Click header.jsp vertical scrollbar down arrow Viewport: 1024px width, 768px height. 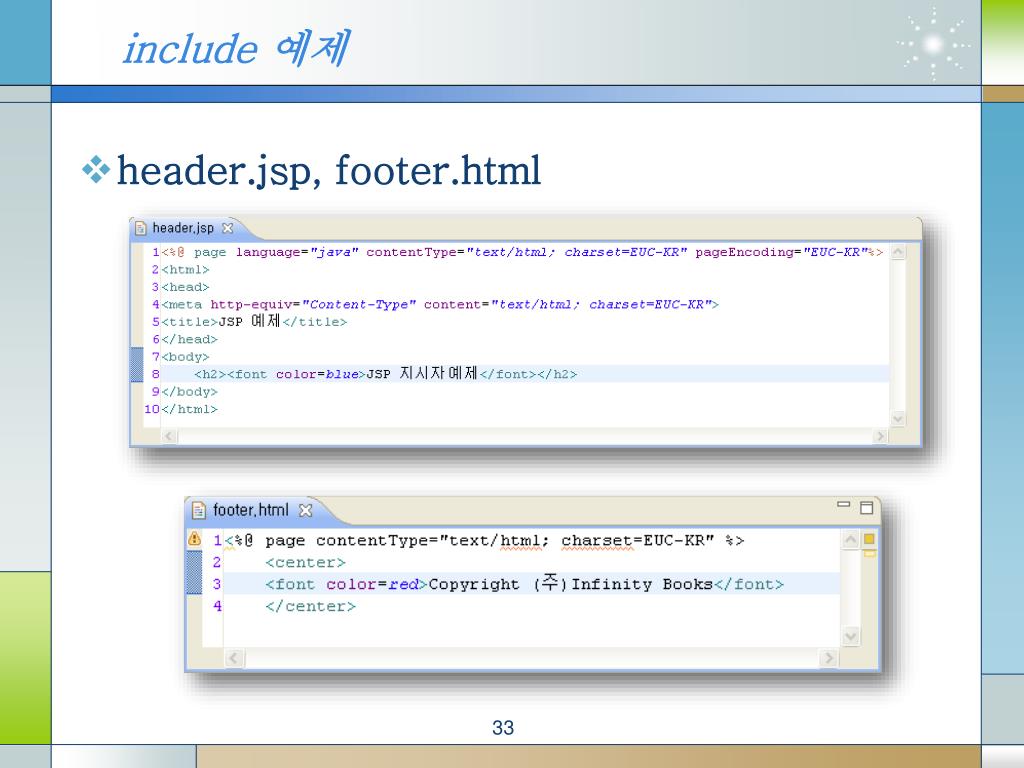[898, 419]
